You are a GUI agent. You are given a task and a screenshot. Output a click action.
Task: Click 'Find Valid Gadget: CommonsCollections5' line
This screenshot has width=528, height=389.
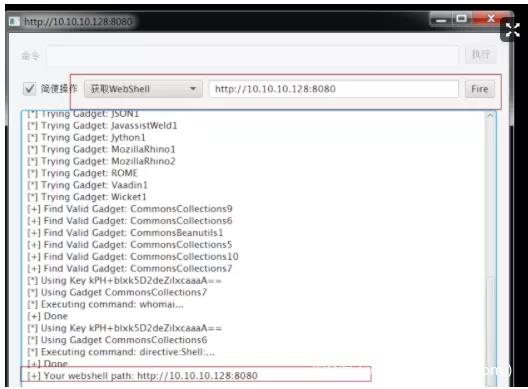tap(130, 245)
